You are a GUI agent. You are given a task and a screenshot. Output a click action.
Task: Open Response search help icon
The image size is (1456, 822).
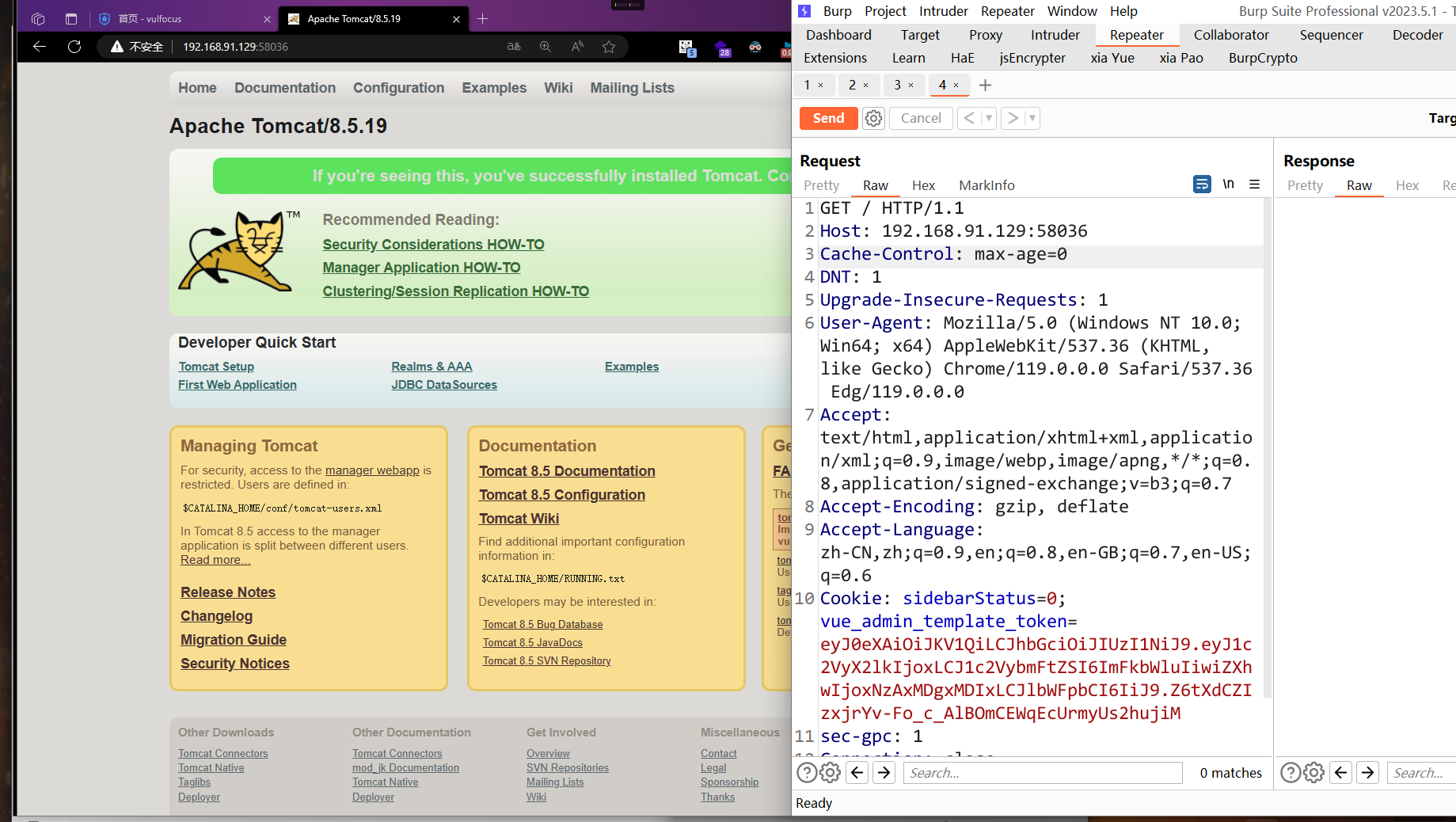pos(1290,773)
